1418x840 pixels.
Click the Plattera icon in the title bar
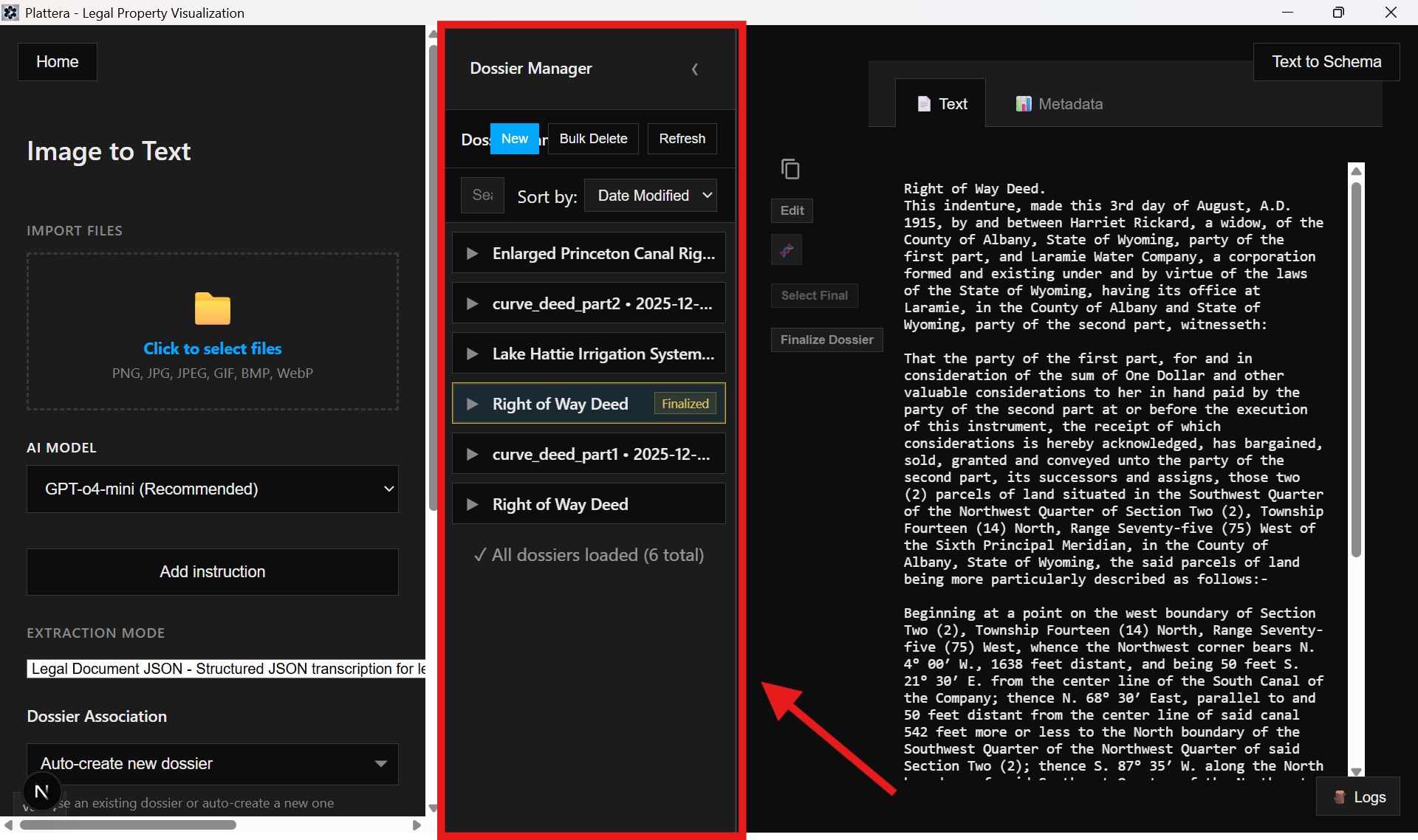(10, 12)
